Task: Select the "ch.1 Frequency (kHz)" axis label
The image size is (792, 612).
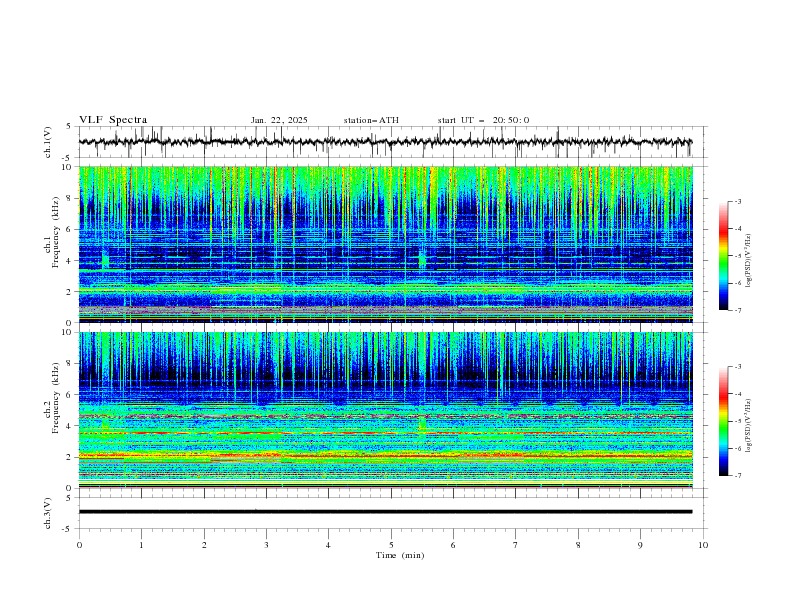Action: [52, 230]
